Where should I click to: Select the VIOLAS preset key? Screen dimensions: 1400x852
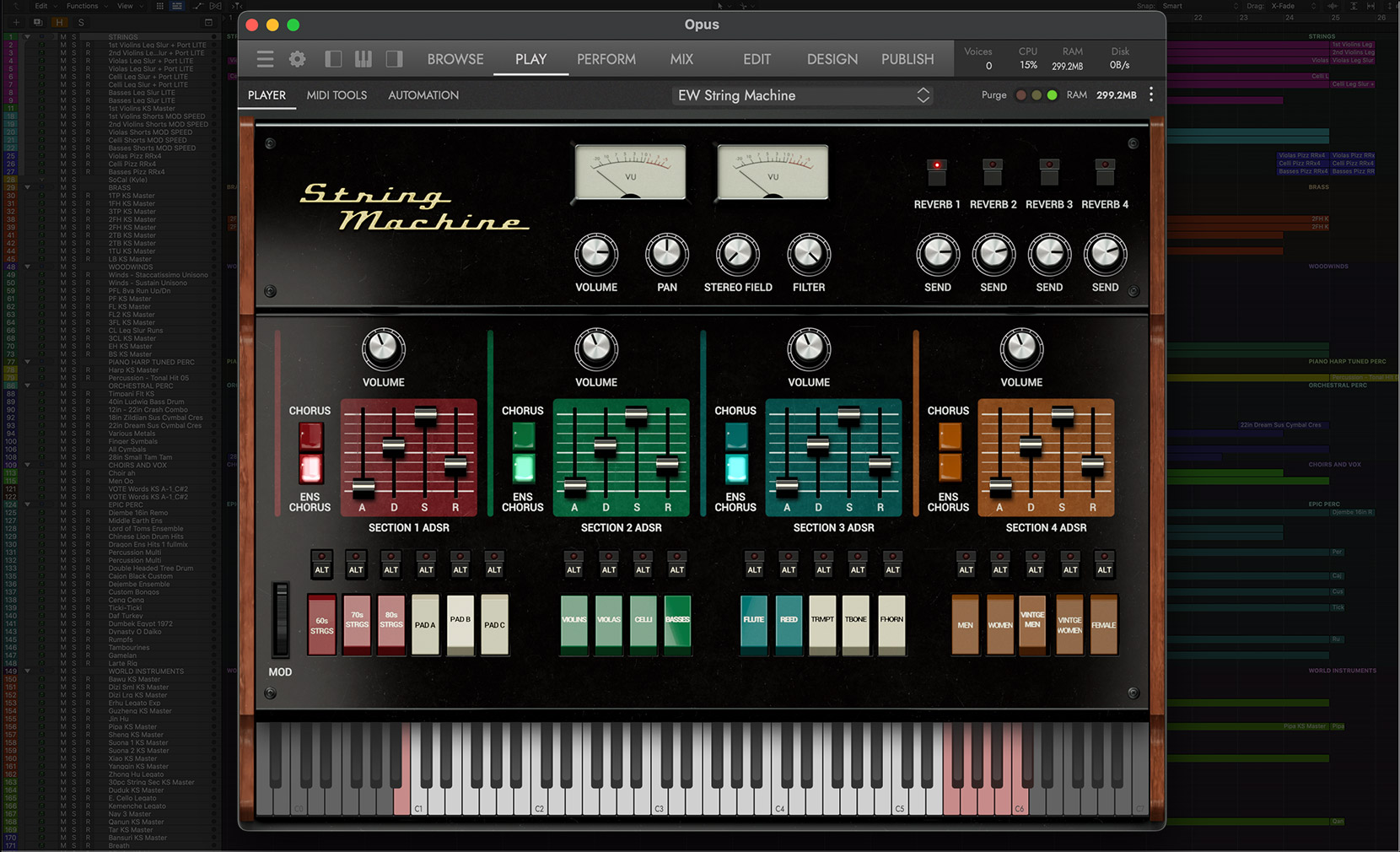(x=609, y=624)
